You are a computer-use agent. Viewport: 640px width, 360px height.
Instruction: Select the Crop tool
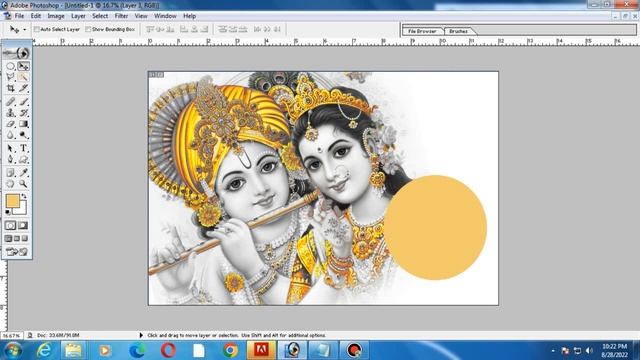click(x=11, y=88)
